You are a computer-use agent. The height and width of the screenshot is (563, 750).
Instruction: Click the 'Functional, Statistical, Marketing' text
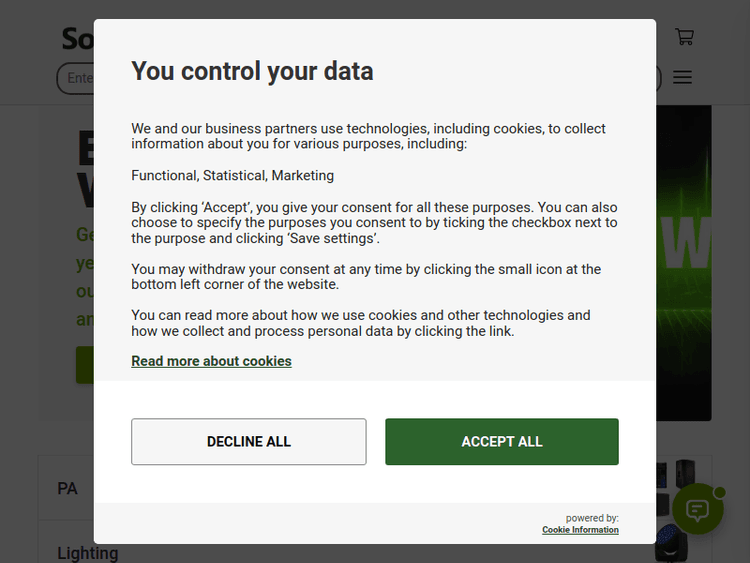232,176
